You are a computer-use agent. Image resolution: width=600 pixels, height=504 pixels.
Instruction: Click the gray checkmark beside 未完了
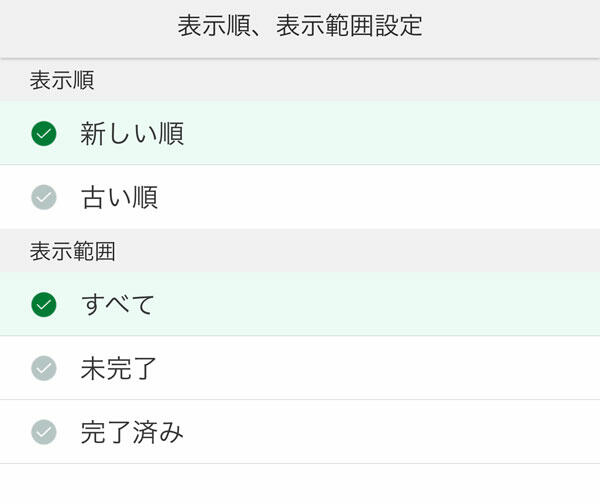point(43,368)
